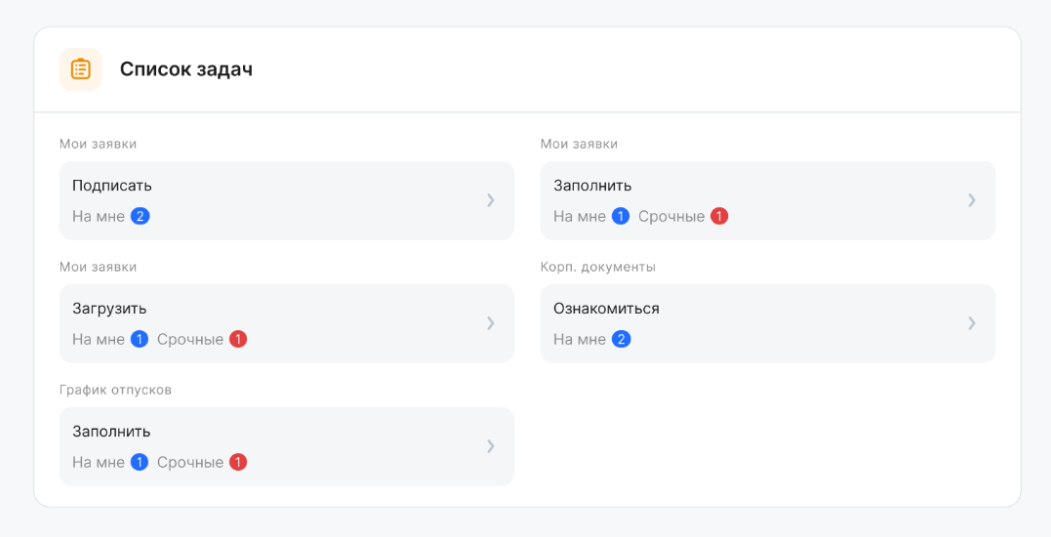Click blue badge 2 in Ознакомиться card
The image size is (1051, 537).
[621, 339]
